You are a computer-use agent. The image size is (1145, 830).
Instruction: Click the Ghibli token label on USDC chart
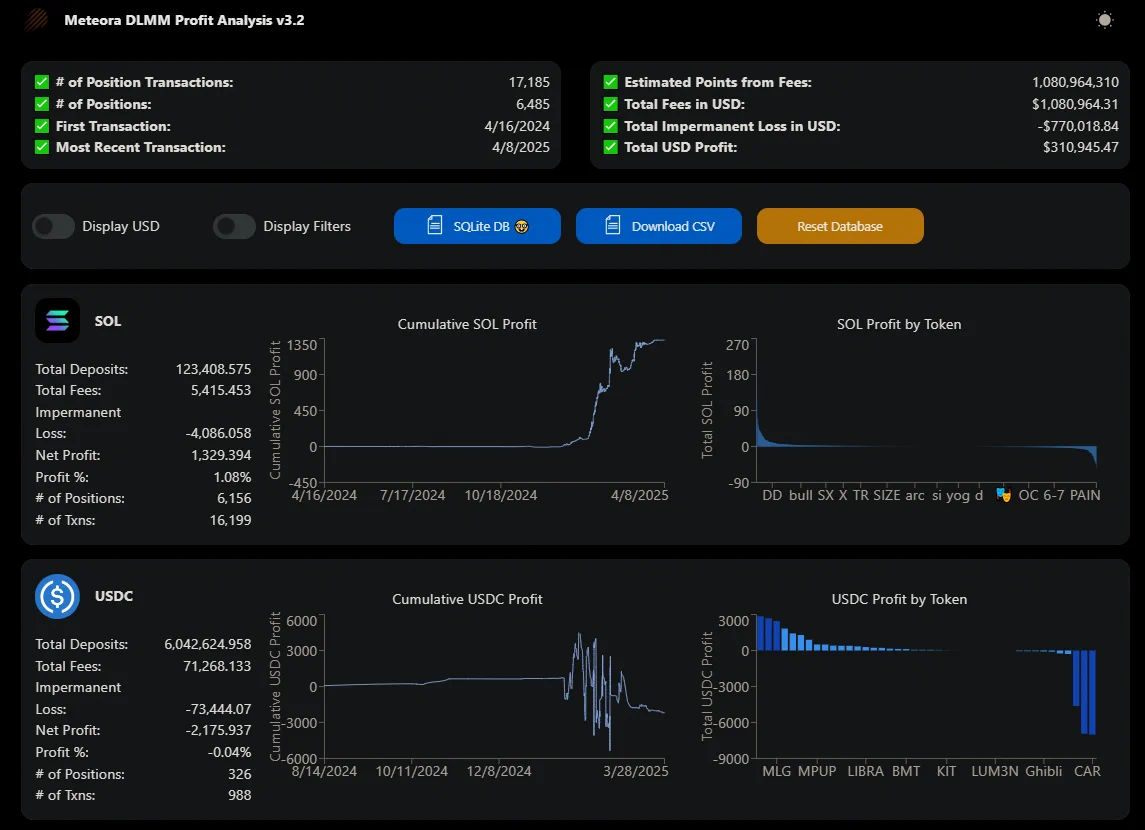[1043, 771]
